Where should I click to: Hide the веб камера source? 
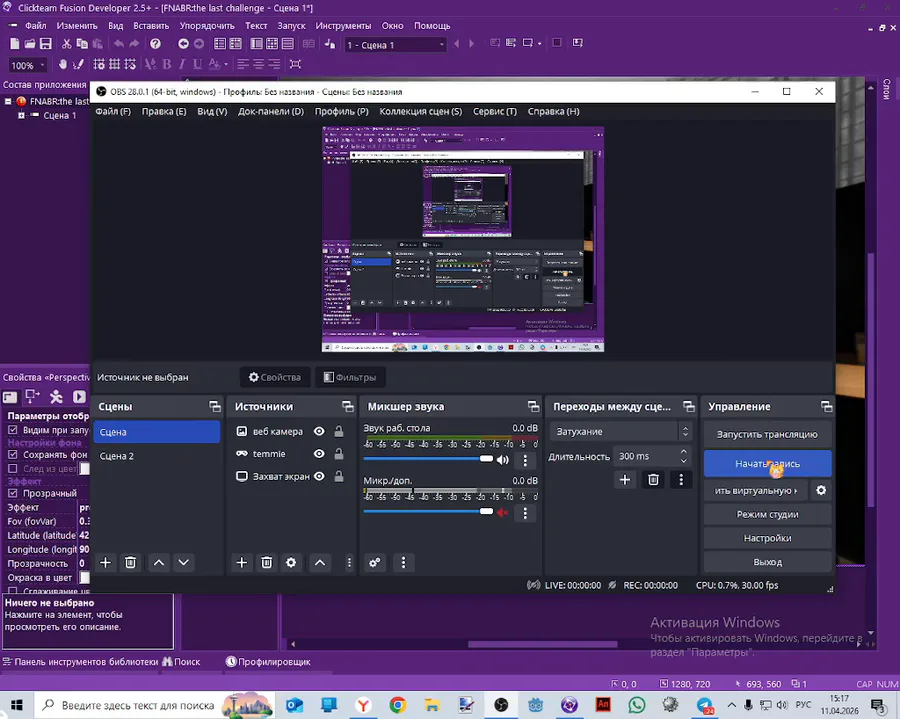pos(319,432)
